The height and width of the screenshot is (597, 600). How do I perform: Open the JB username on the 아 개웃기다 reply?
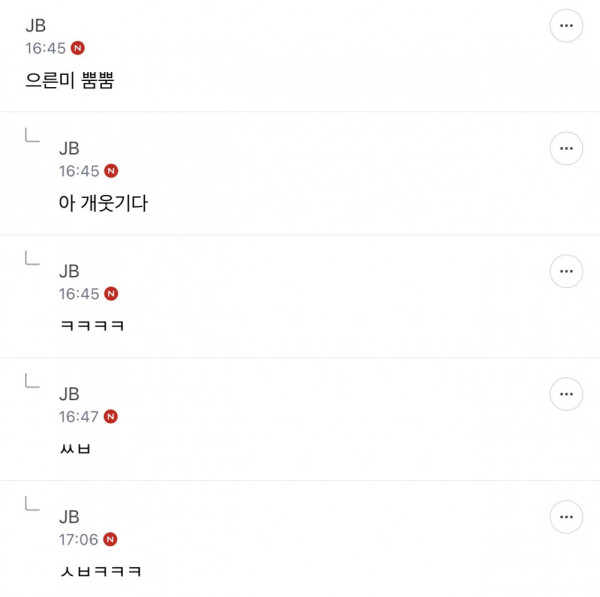69,149
